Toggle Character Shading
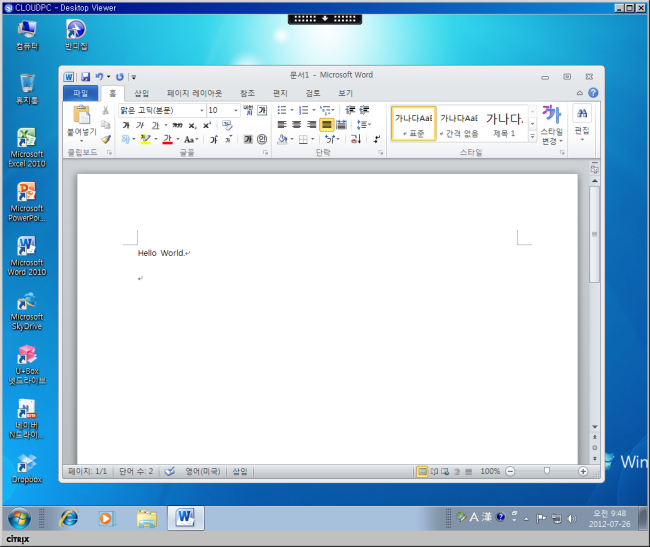The width and height of the screenshot is (650, 547). [x=247, y=139]
